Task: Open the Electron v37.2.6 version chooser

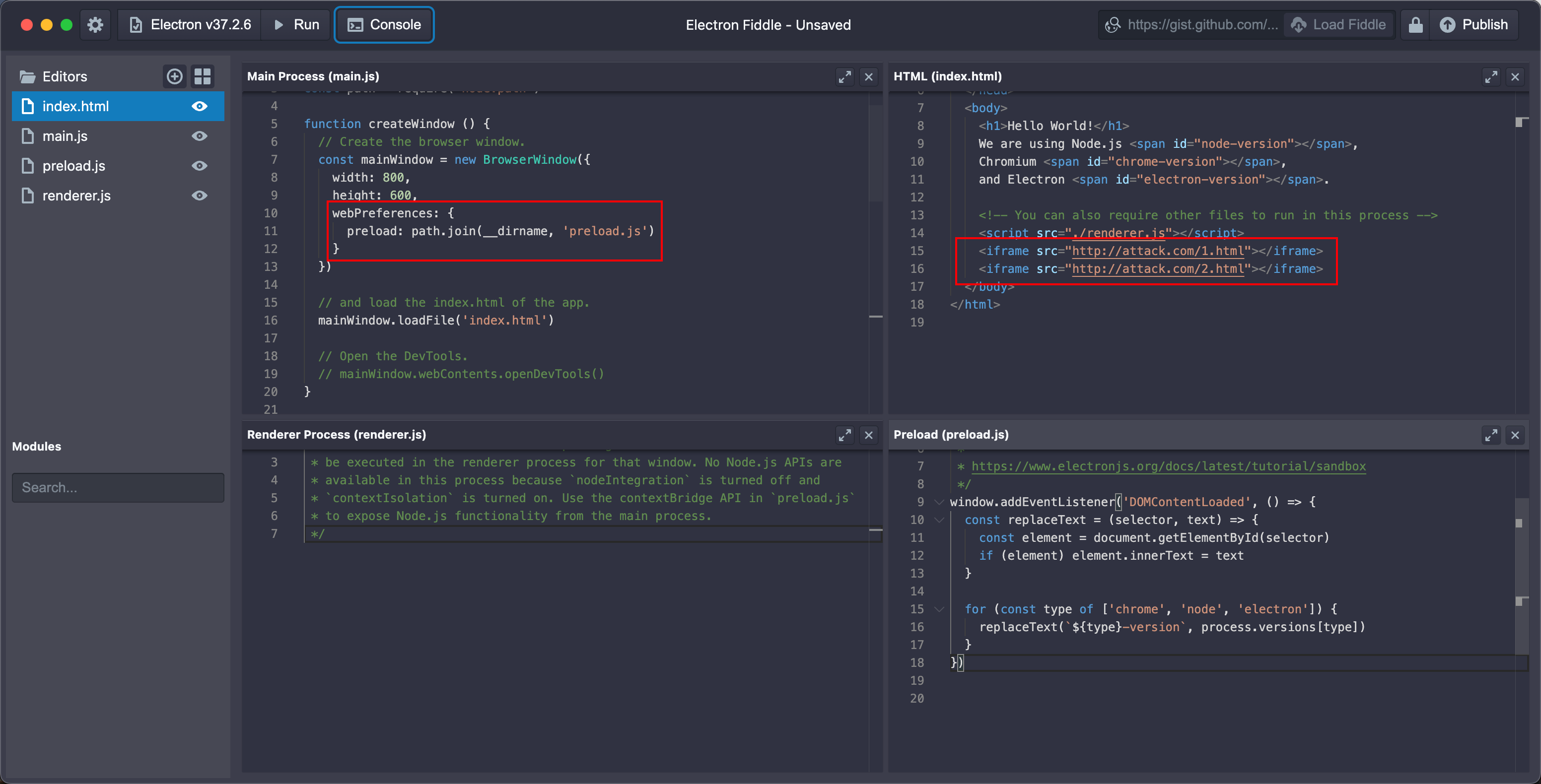Action: pos(190,24)
